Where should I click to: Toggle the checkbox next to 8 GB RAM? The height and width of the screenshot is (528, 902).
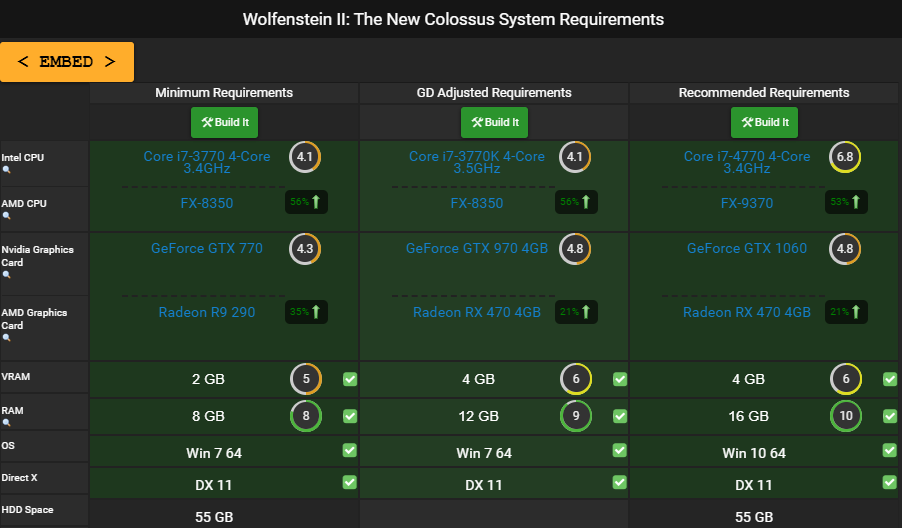pyautogui.click(x=350, y=416)
